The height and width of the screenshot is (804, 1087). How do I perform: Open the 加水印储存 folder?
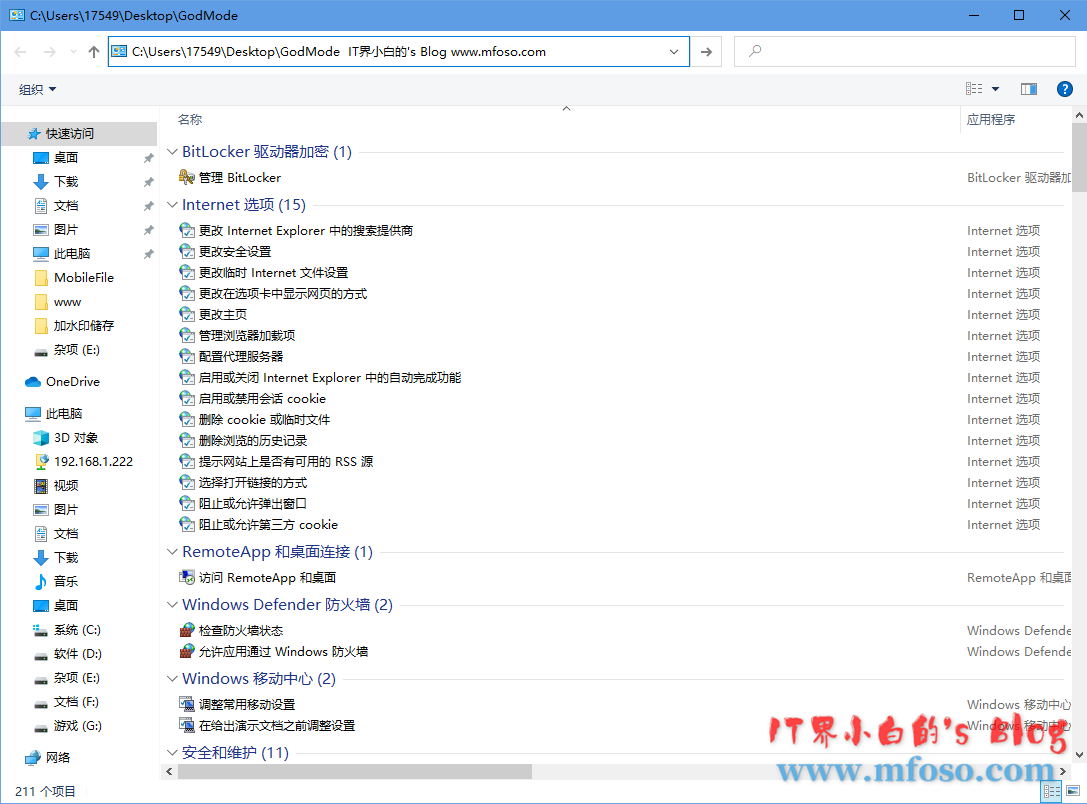pyautogui.click(x=83, y=326)
